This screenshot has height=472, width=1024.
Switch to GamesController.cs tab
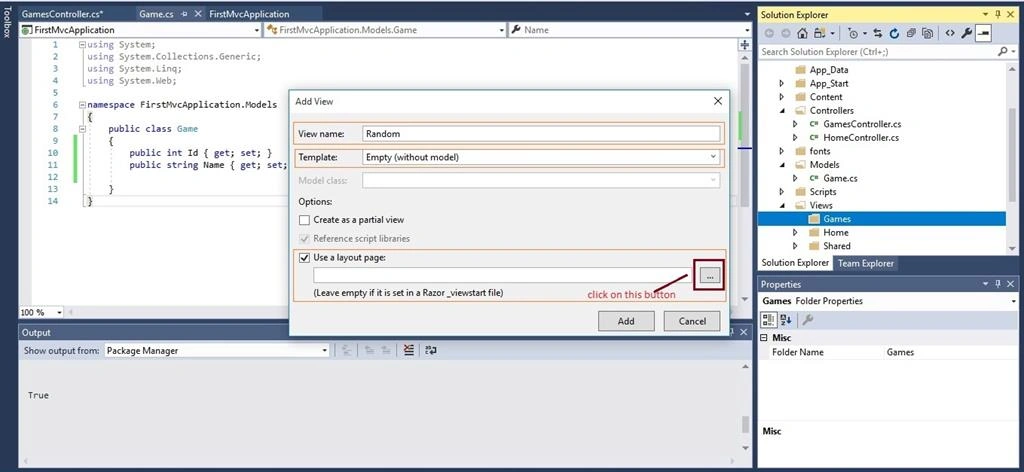63,14
